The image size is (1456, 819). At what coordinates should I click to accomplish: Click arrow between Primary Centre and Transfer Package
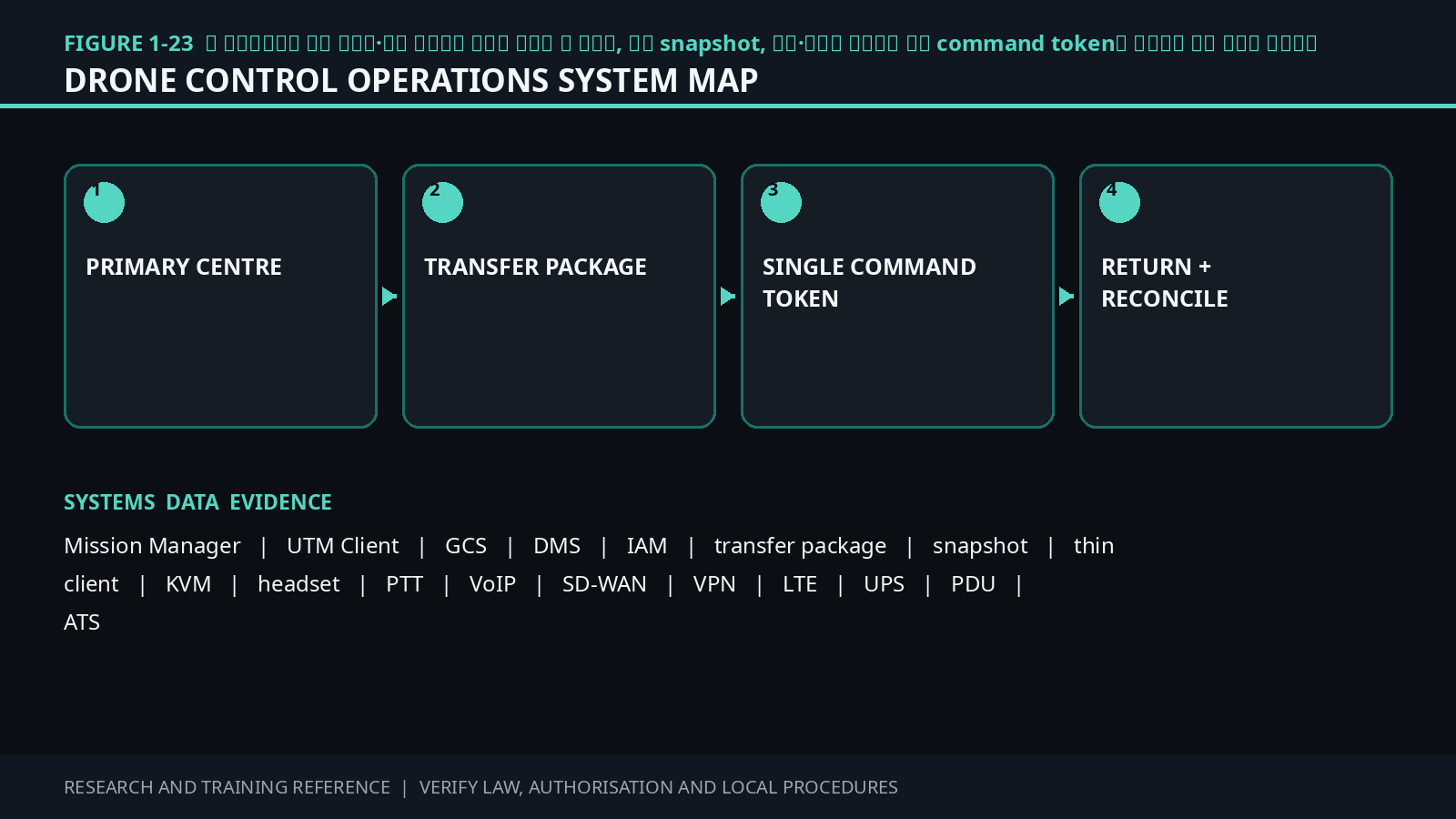[389, 297]
